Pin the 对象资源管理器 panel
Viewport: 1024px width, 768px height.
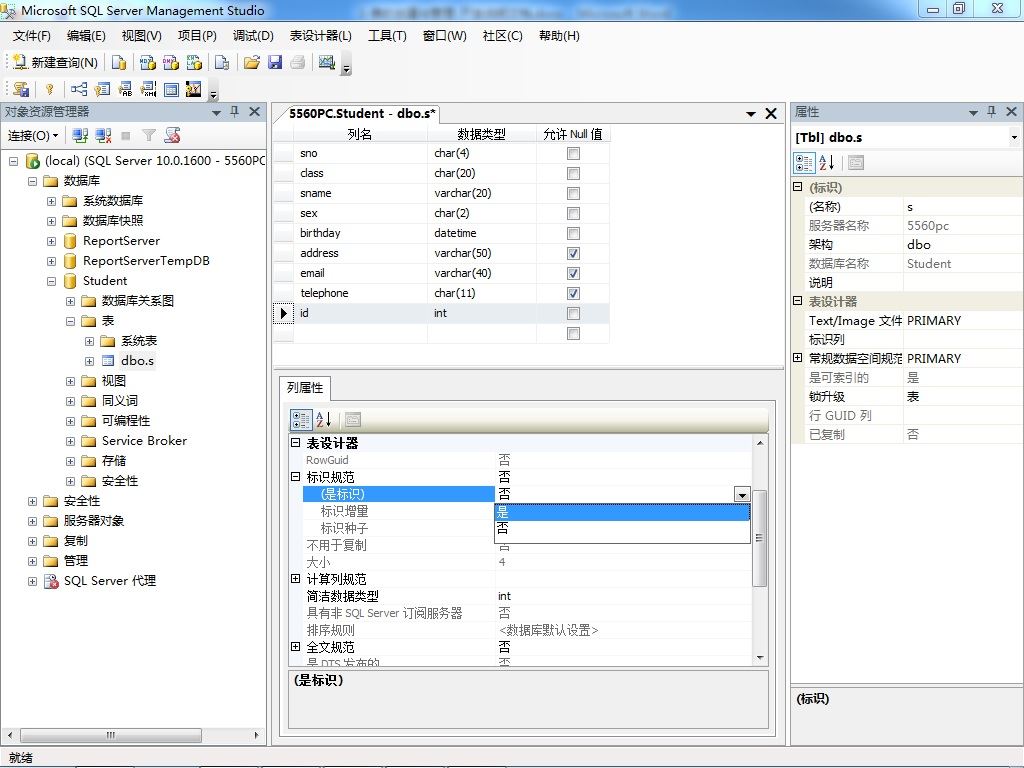(x=235, y=112)
